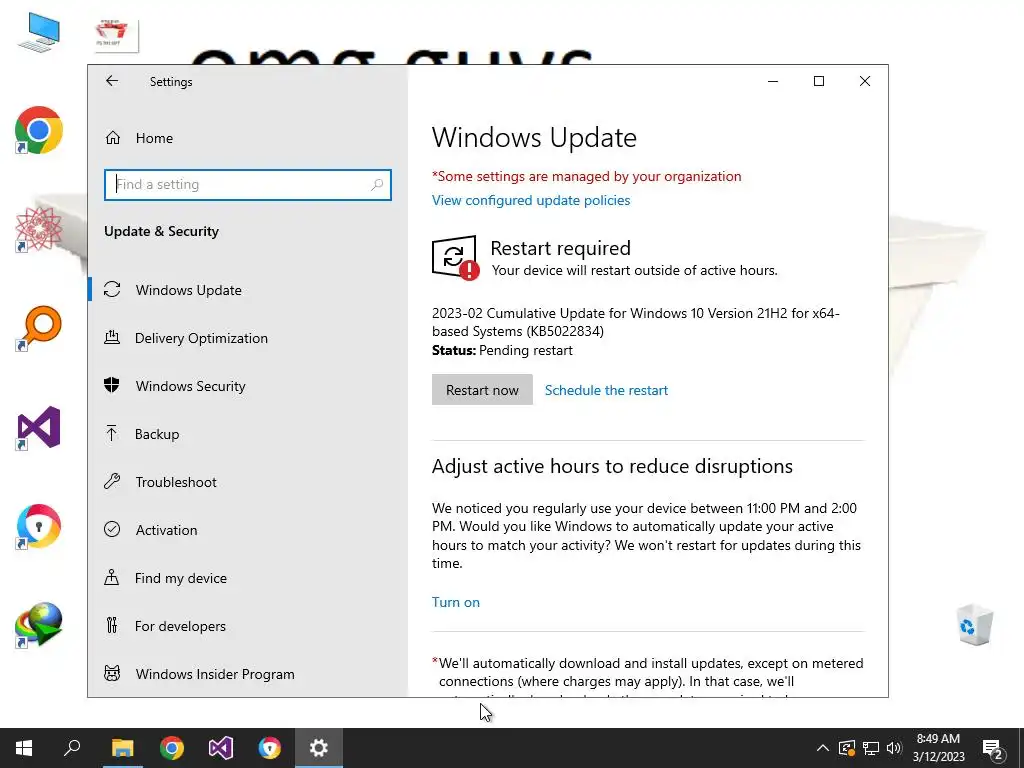Click the Windows Security shield icon
Viewport: 1024px width, 768px height.
pyautogui.click(x=112, y=385)
